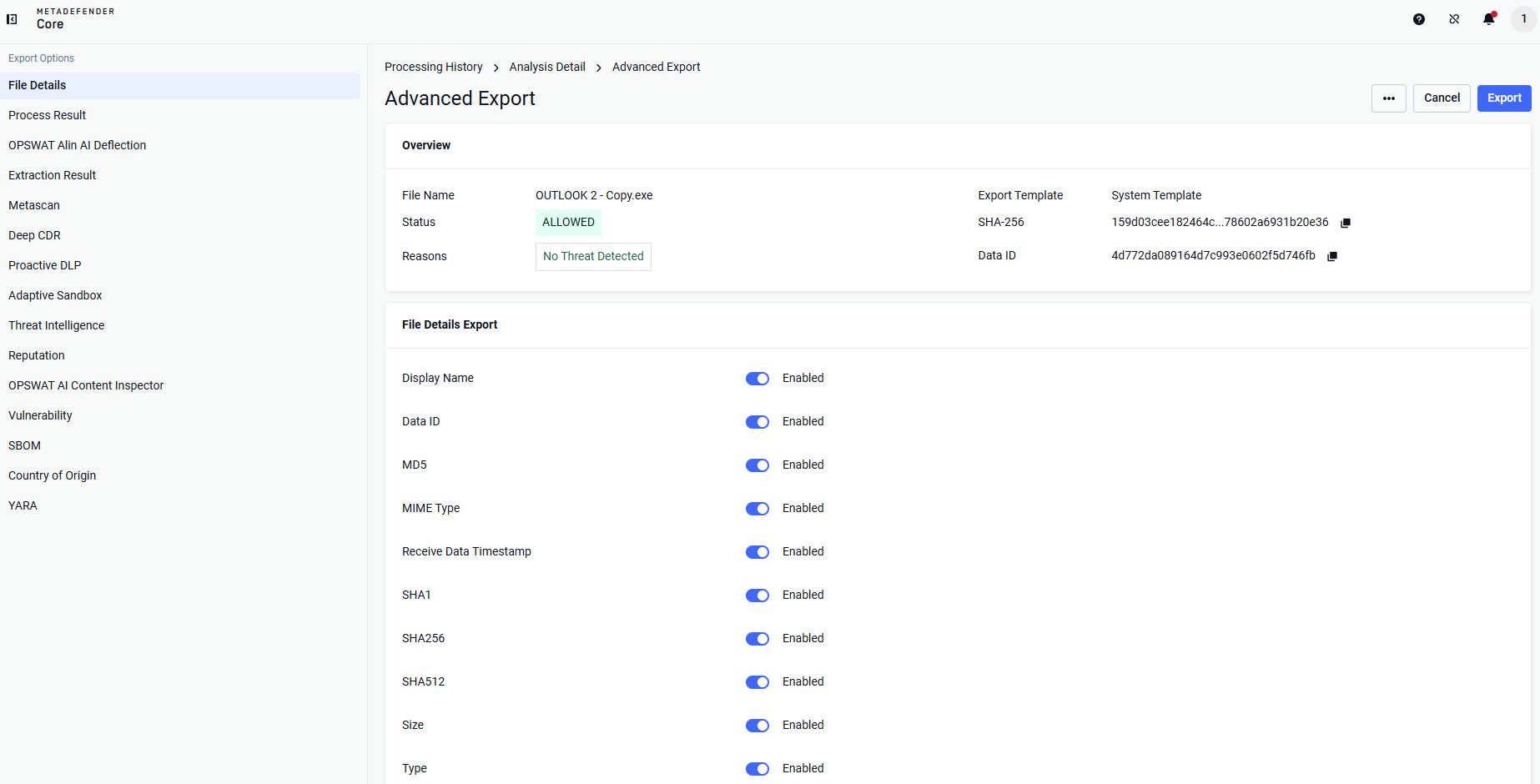Toggle Data ID export switch
The image size is (1540, 784).
[x=757, y=422]
